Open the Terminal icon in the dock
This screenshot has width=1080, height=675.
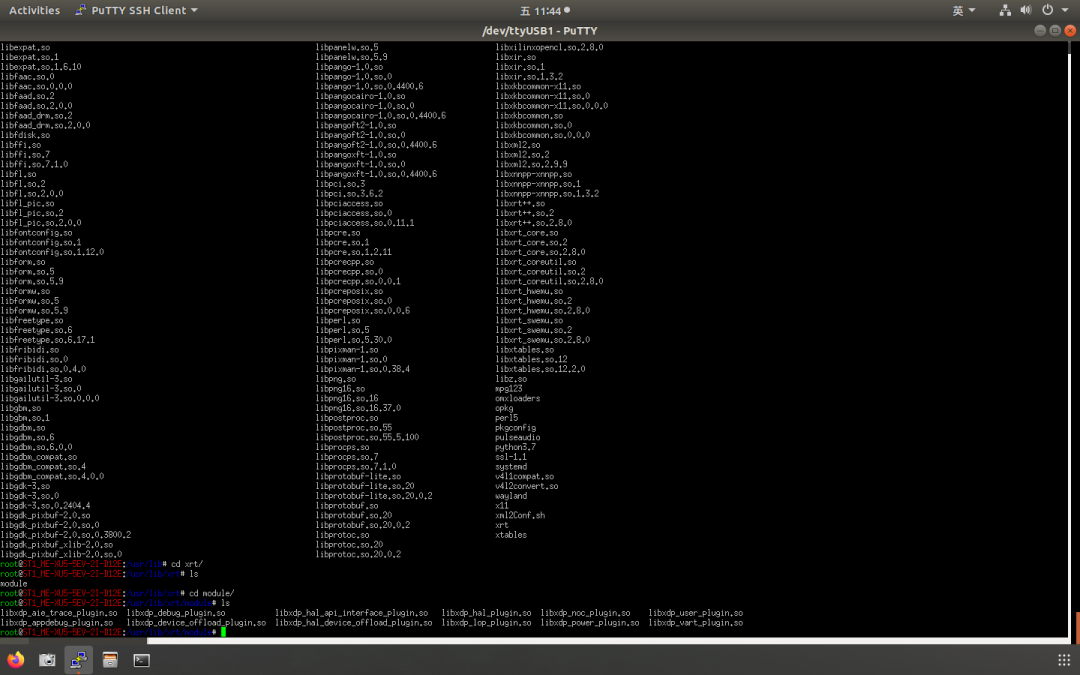(141, 660)
